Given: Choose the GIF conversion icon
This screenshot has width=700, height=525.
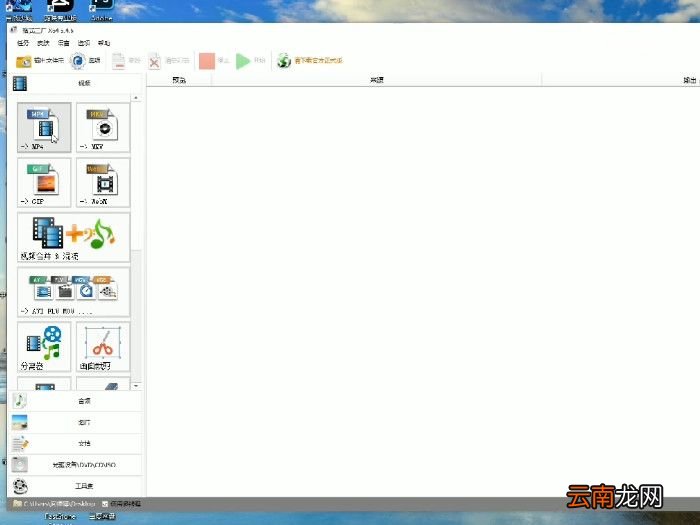Looking at the screenshot, I should pyautogui.click(x=44, y=182).
